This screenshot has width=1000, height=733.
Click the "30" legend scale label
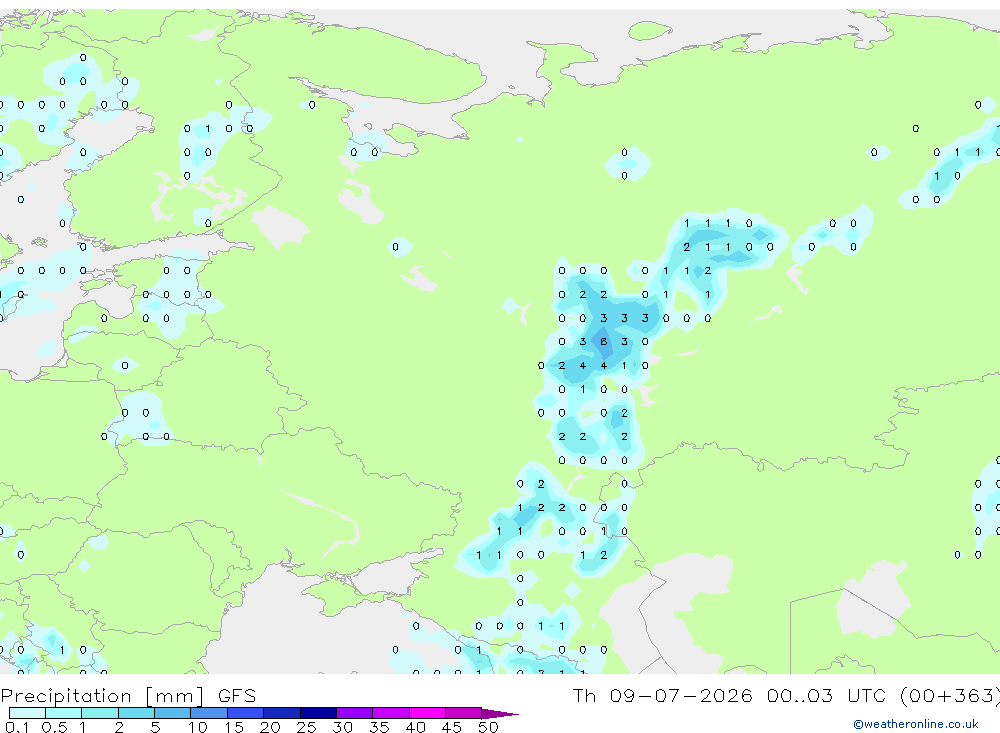343,727
